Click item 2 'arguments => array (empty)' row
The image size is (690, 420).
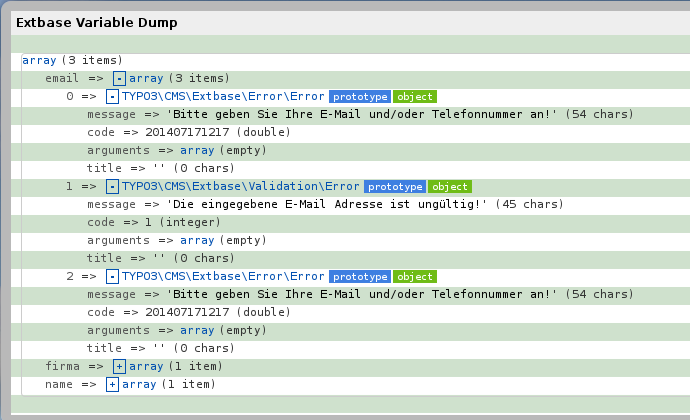click(x=177, y=331)
